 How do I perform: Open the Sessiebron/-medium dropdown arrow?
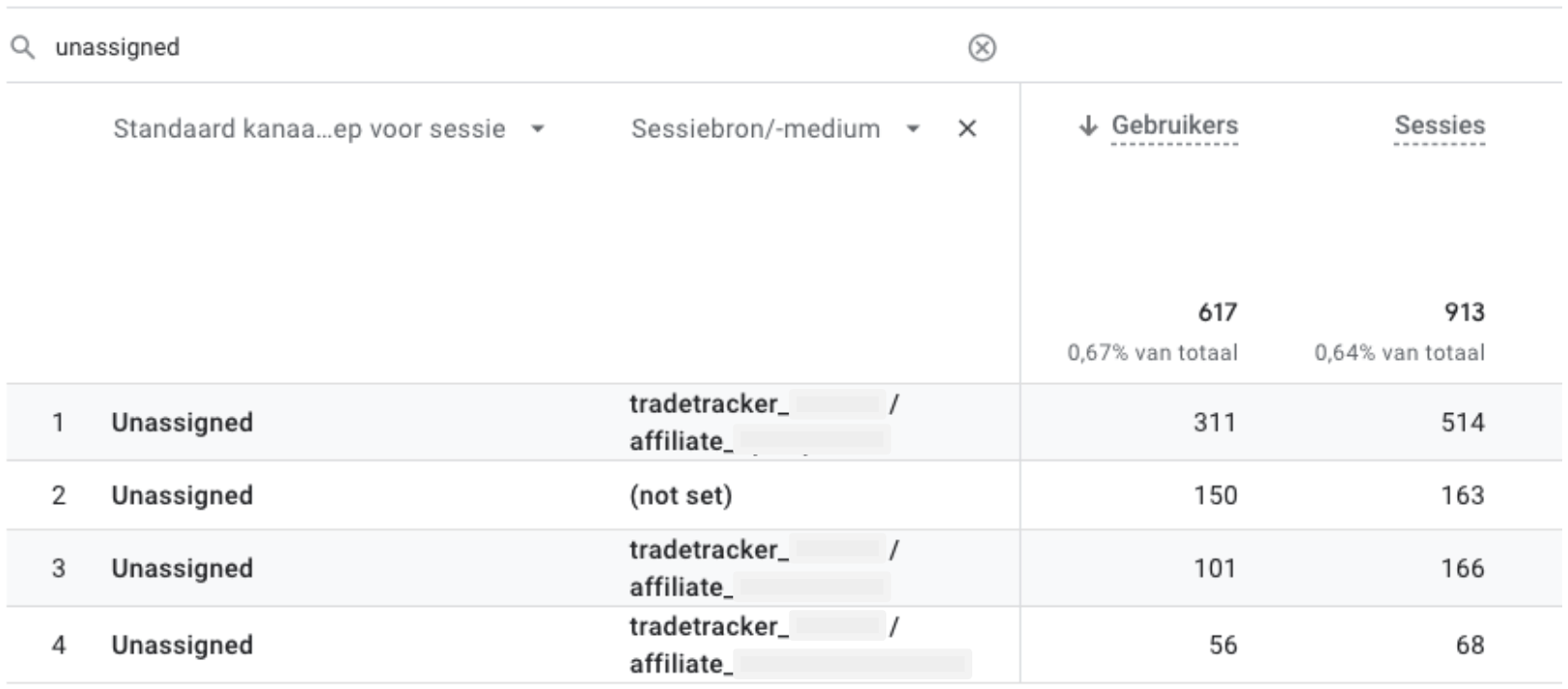[x=912, y=128]
